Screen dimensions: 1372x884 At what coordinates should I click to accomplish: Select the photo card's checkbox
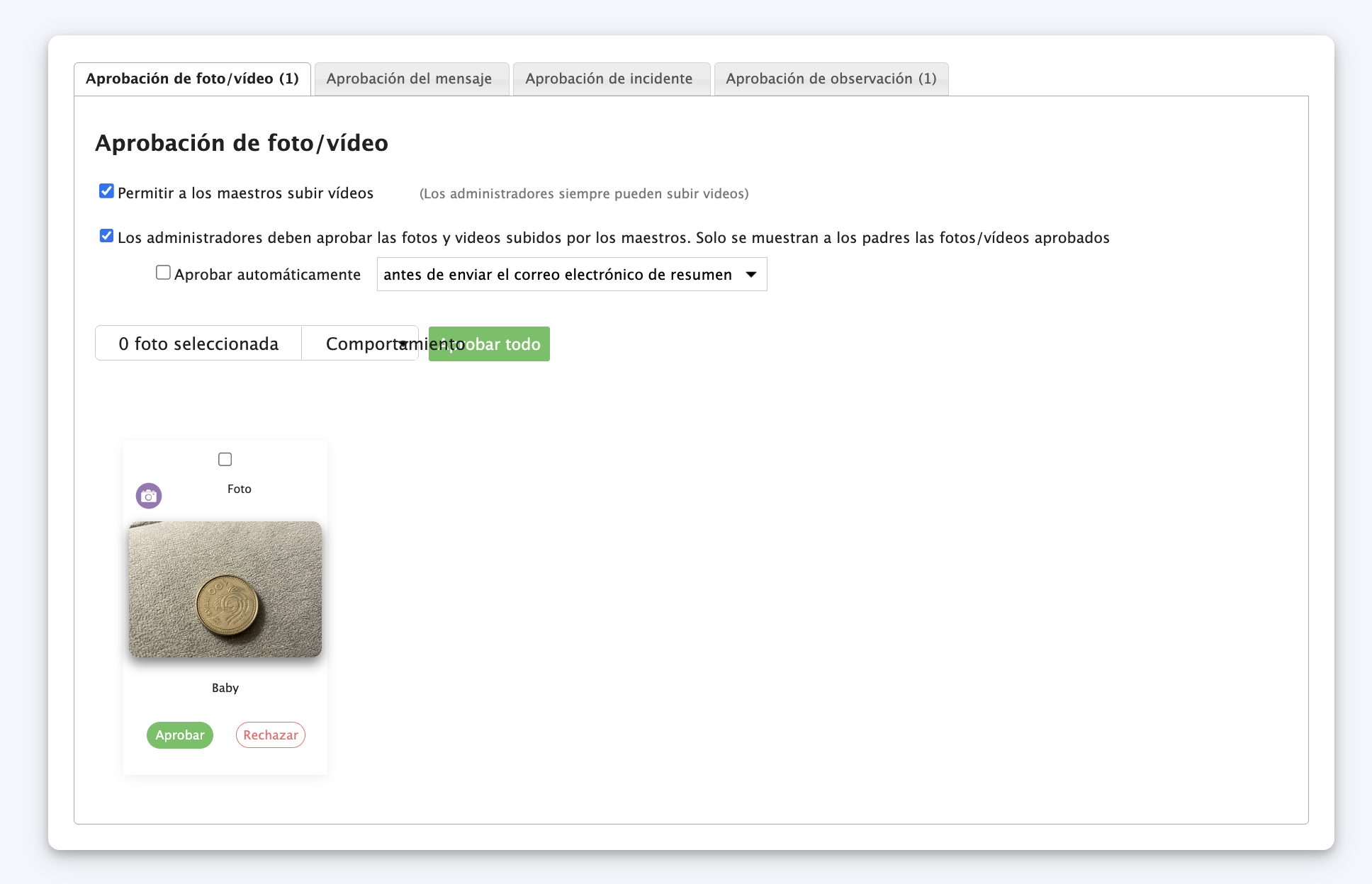tap(225, 460)
